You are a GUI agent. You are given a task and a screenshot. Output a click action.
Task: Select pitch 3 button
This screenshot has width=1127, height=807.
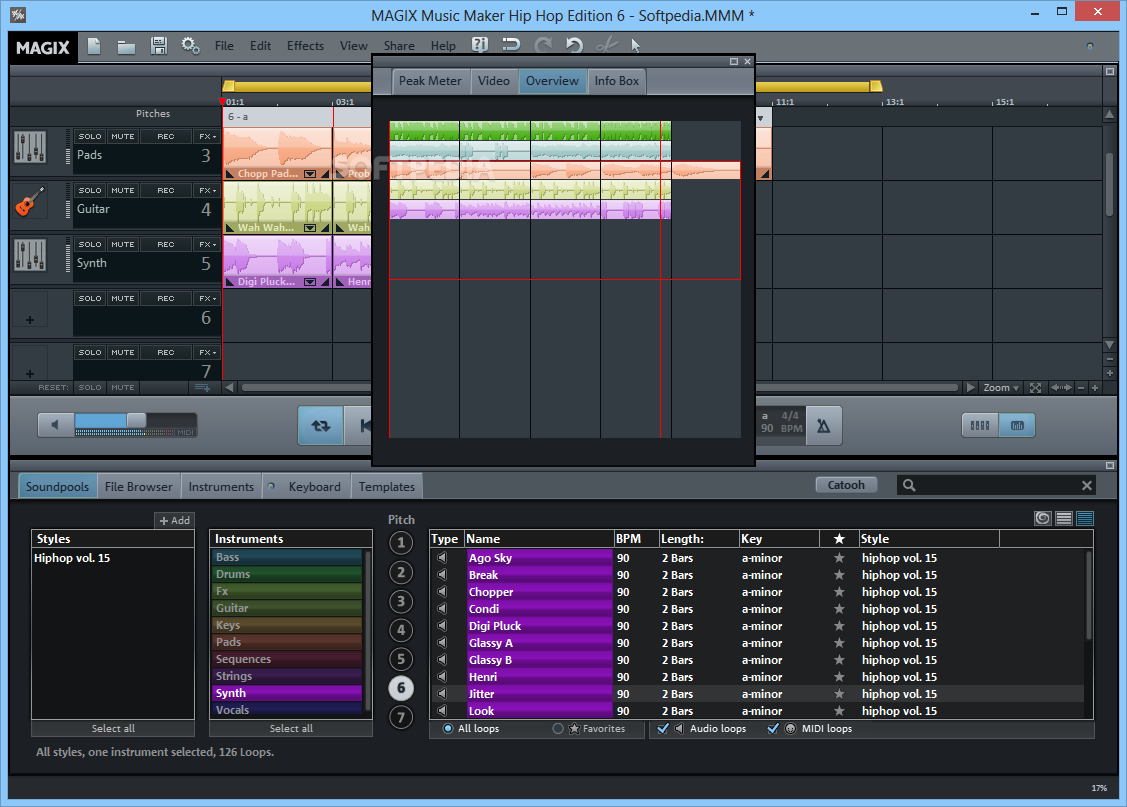(401, 601)
